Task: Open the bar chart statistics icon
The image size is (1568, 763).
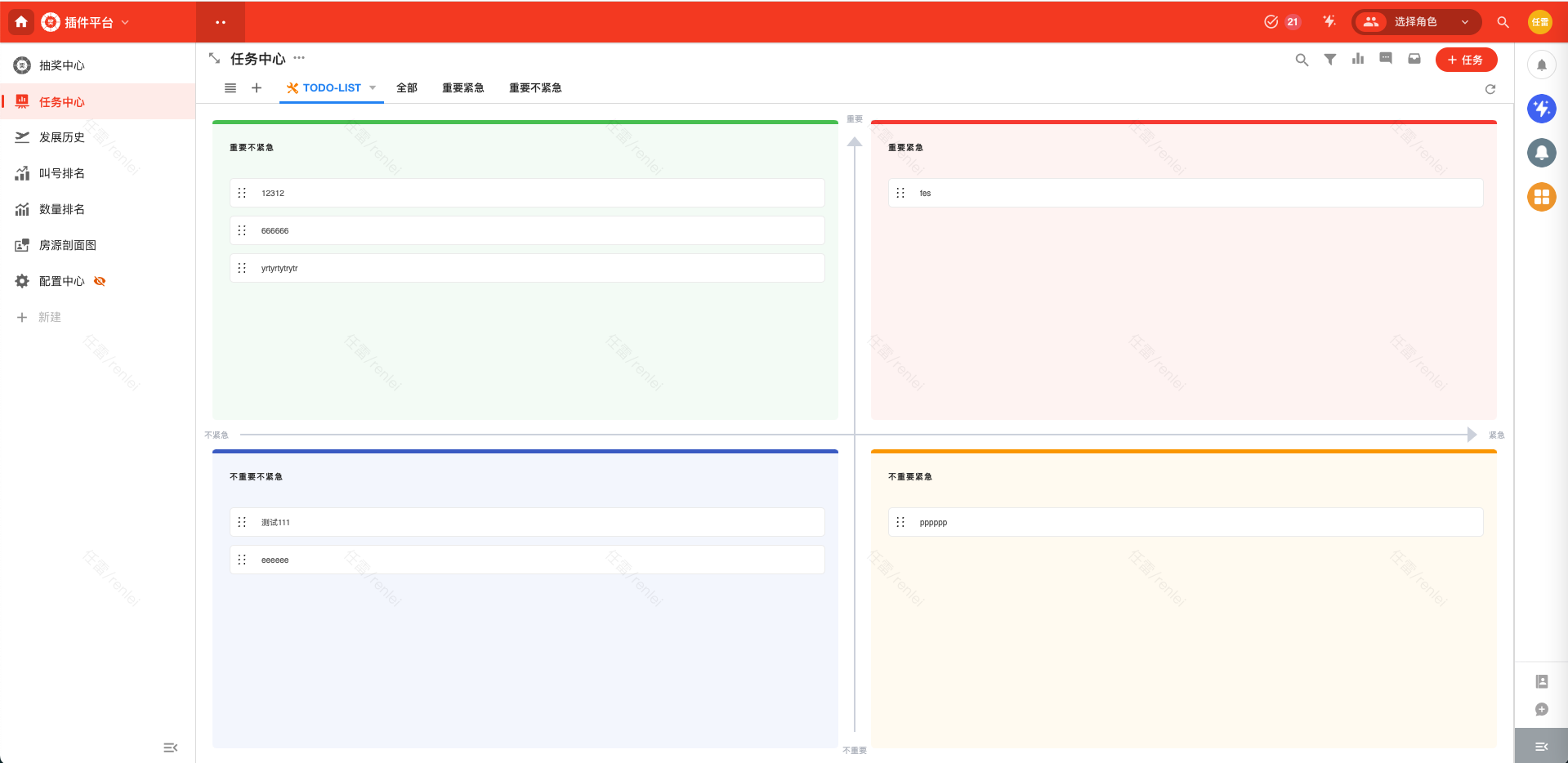Action: tap(1358, 59)
